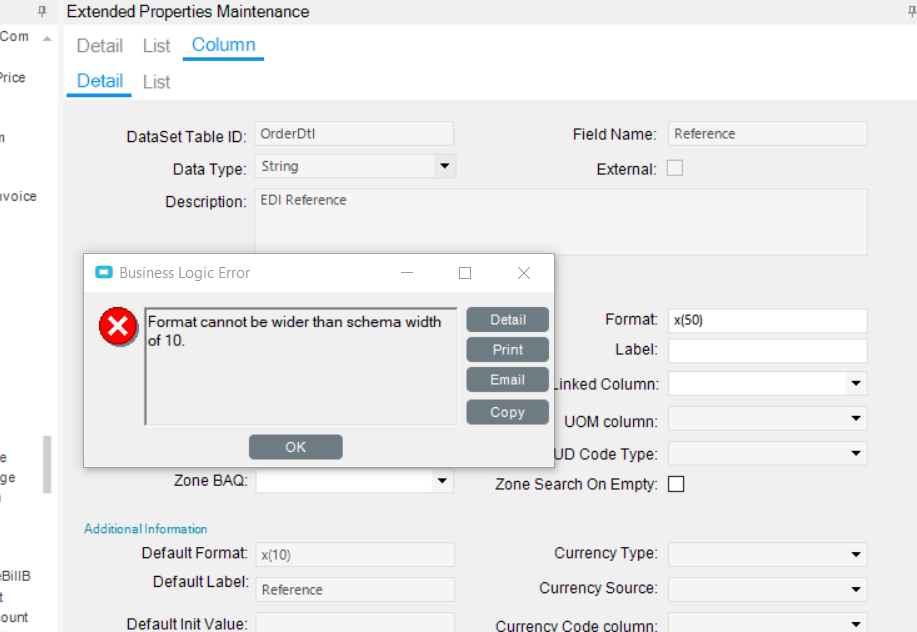Click OK to dismiss the error dialog

pos(295,446)
